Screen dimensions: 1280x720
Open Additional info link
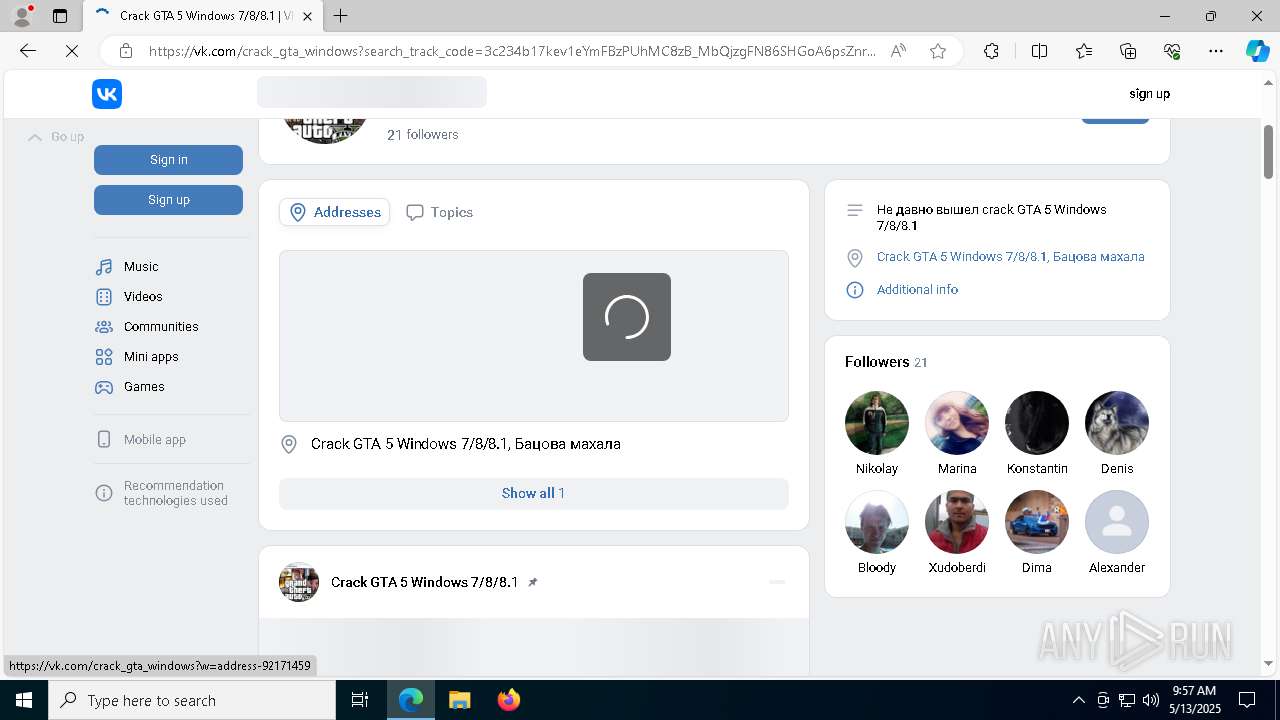917,290
